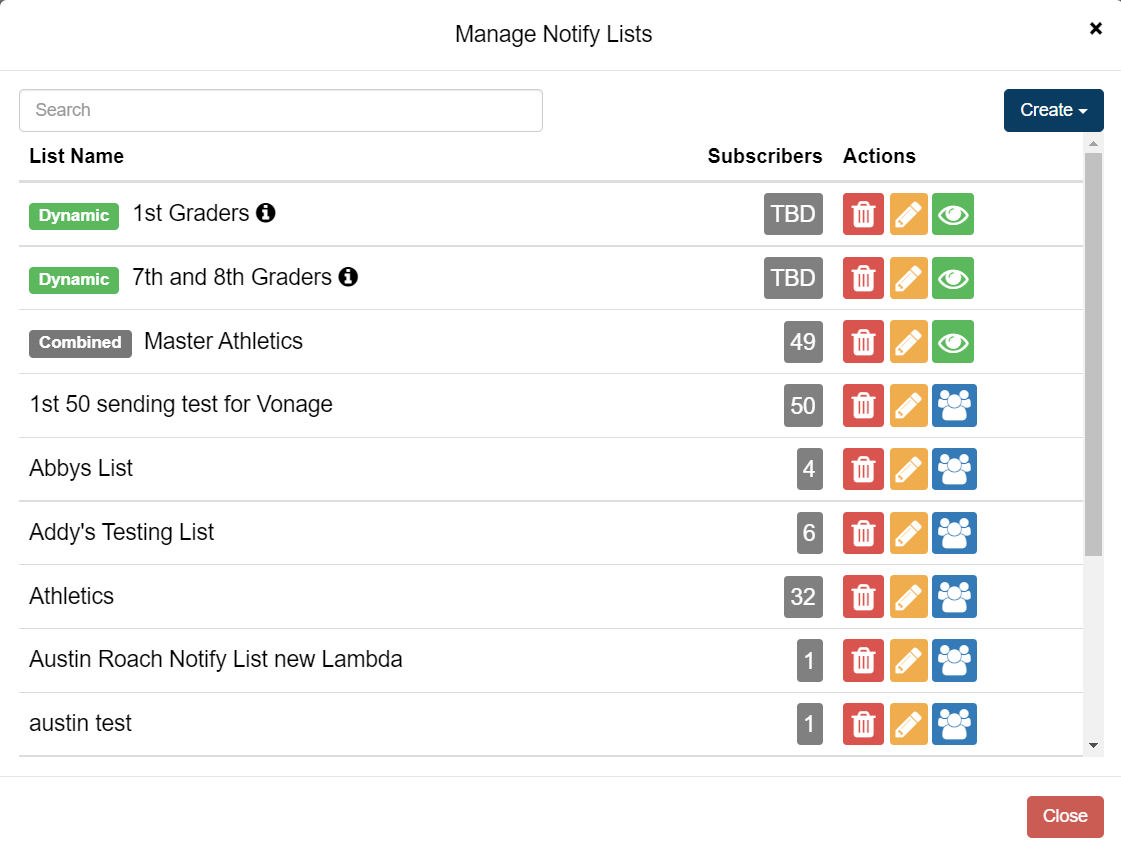1121x850 pixels.
Task: Delete Abbys List
Action: click(x=863, y=469)
